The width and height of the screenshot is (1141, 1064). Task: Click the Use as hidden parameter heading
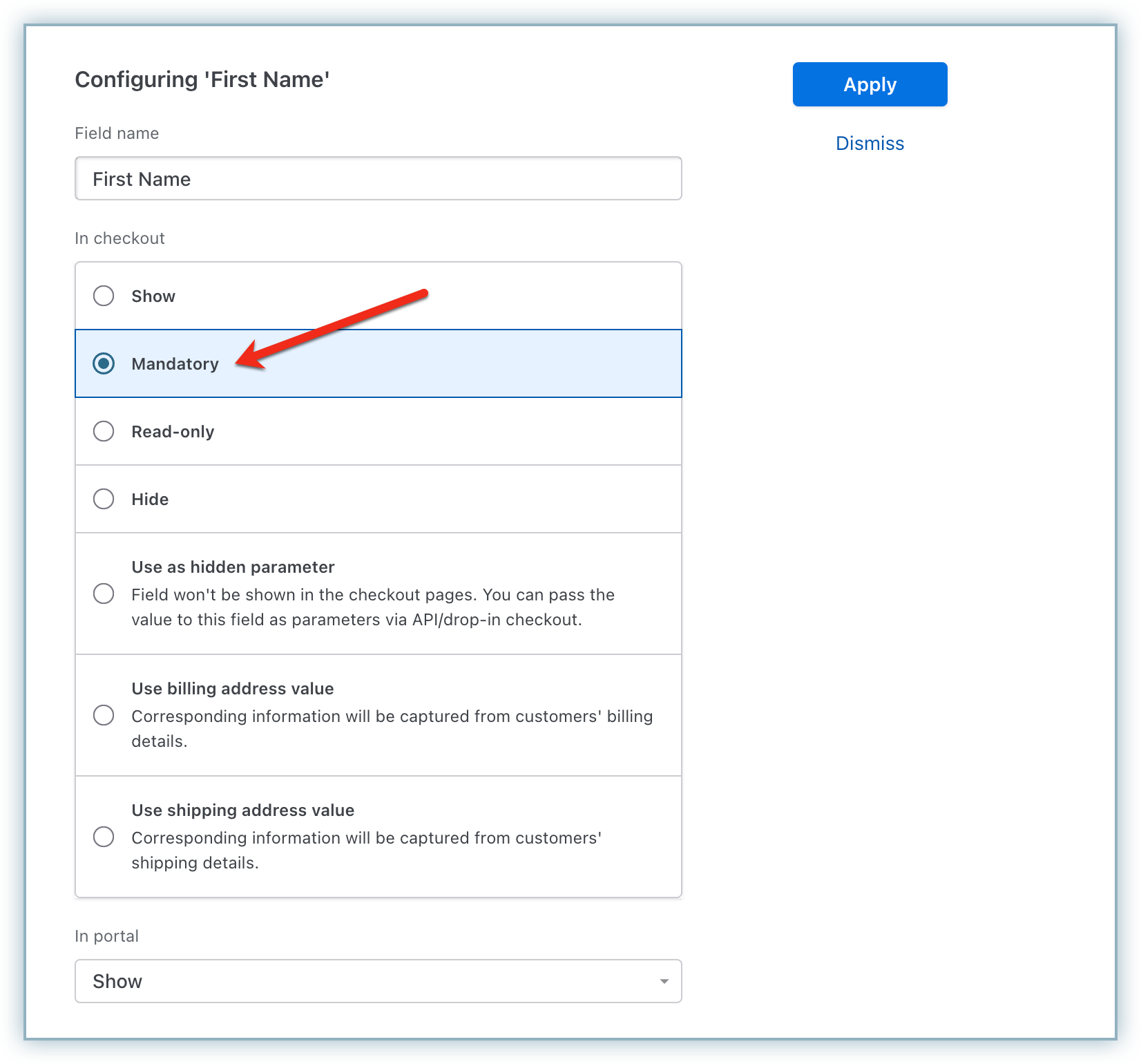[233, 567]
